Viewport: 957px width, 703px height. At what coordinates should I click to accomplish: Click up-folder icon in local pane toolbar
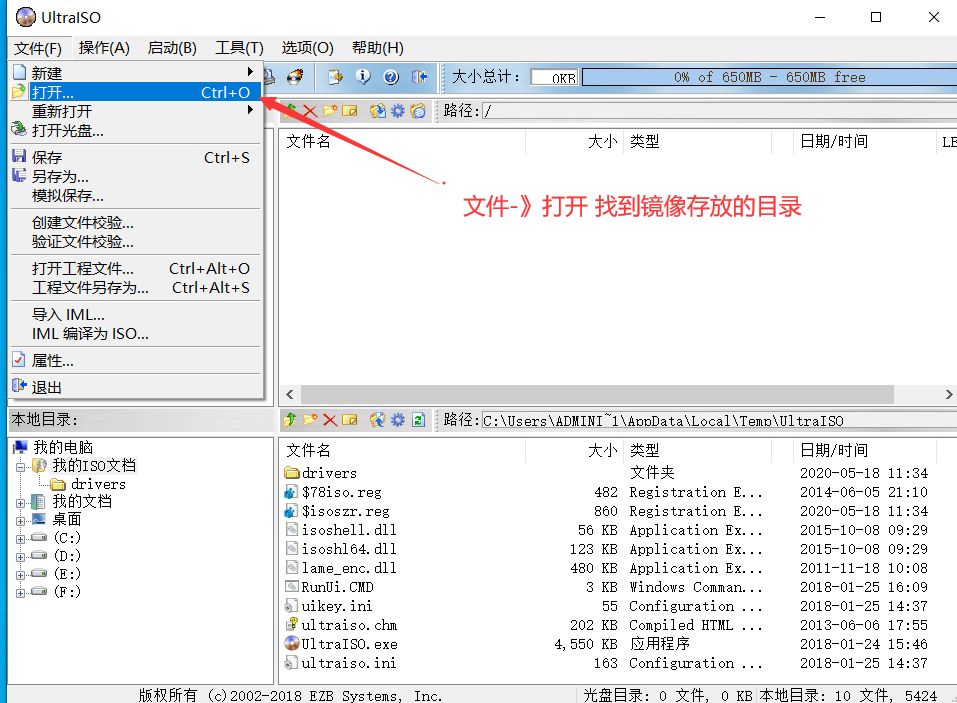[289, 420]
